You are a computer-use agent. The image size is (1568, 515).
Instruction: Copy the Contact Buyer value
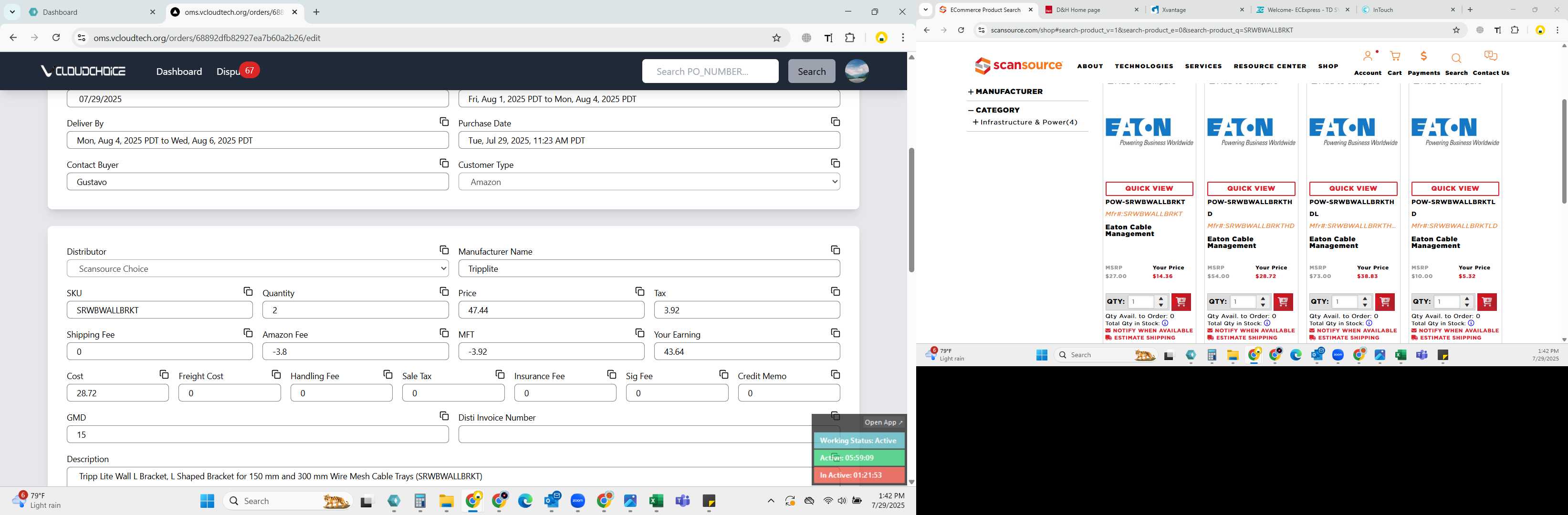444,164
